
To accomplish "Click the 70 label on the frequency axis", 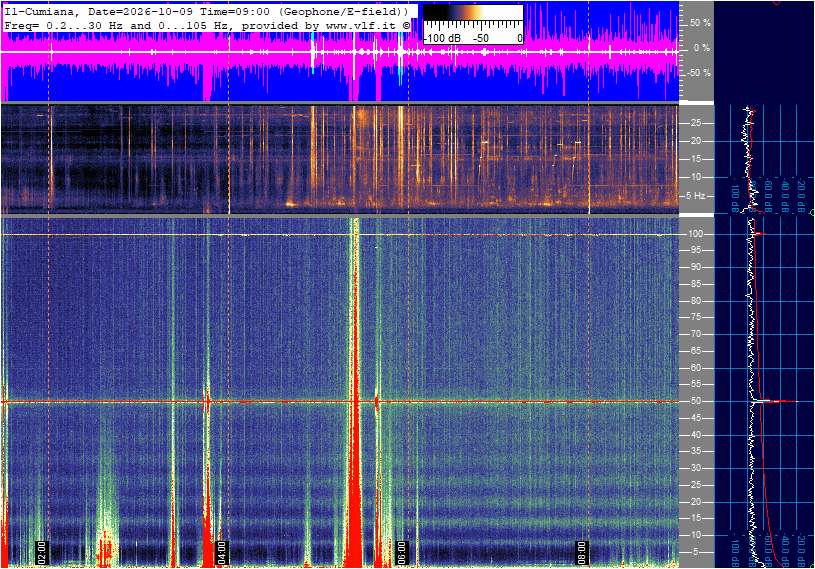I will tap(695, 334).
